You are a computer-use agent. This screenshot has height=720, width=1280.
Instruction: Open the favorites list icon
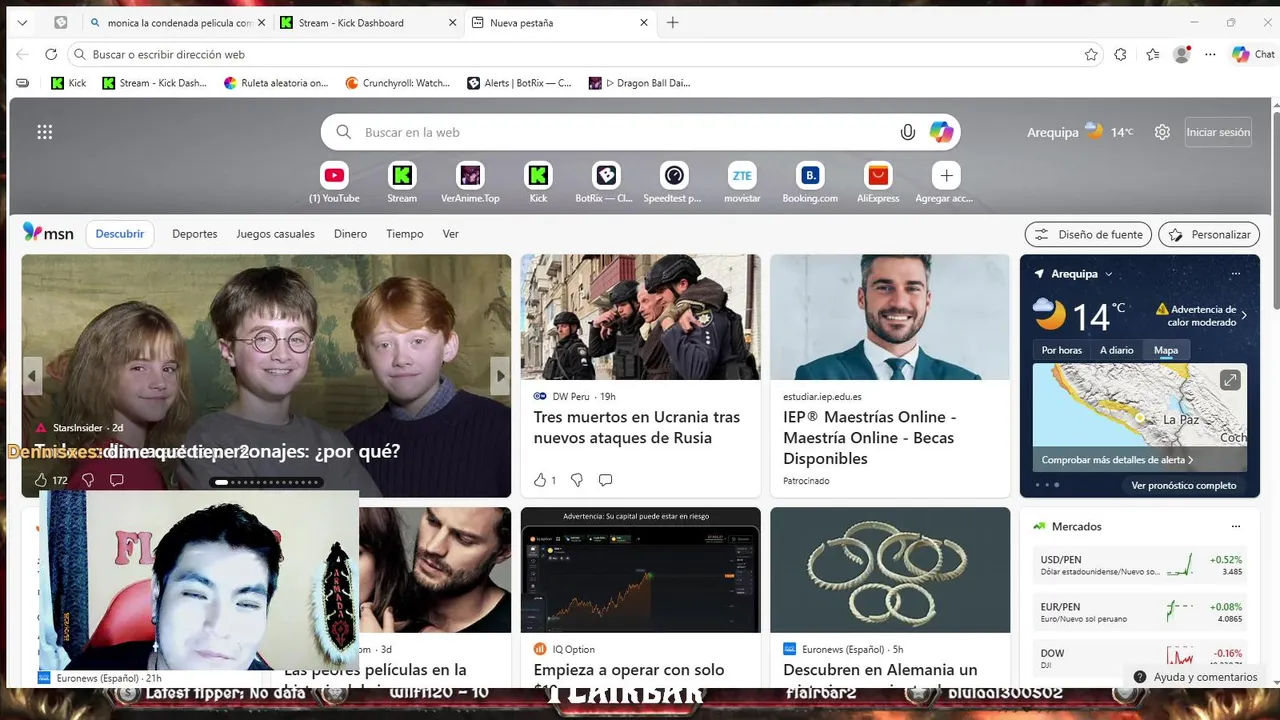pos(1153,54)
